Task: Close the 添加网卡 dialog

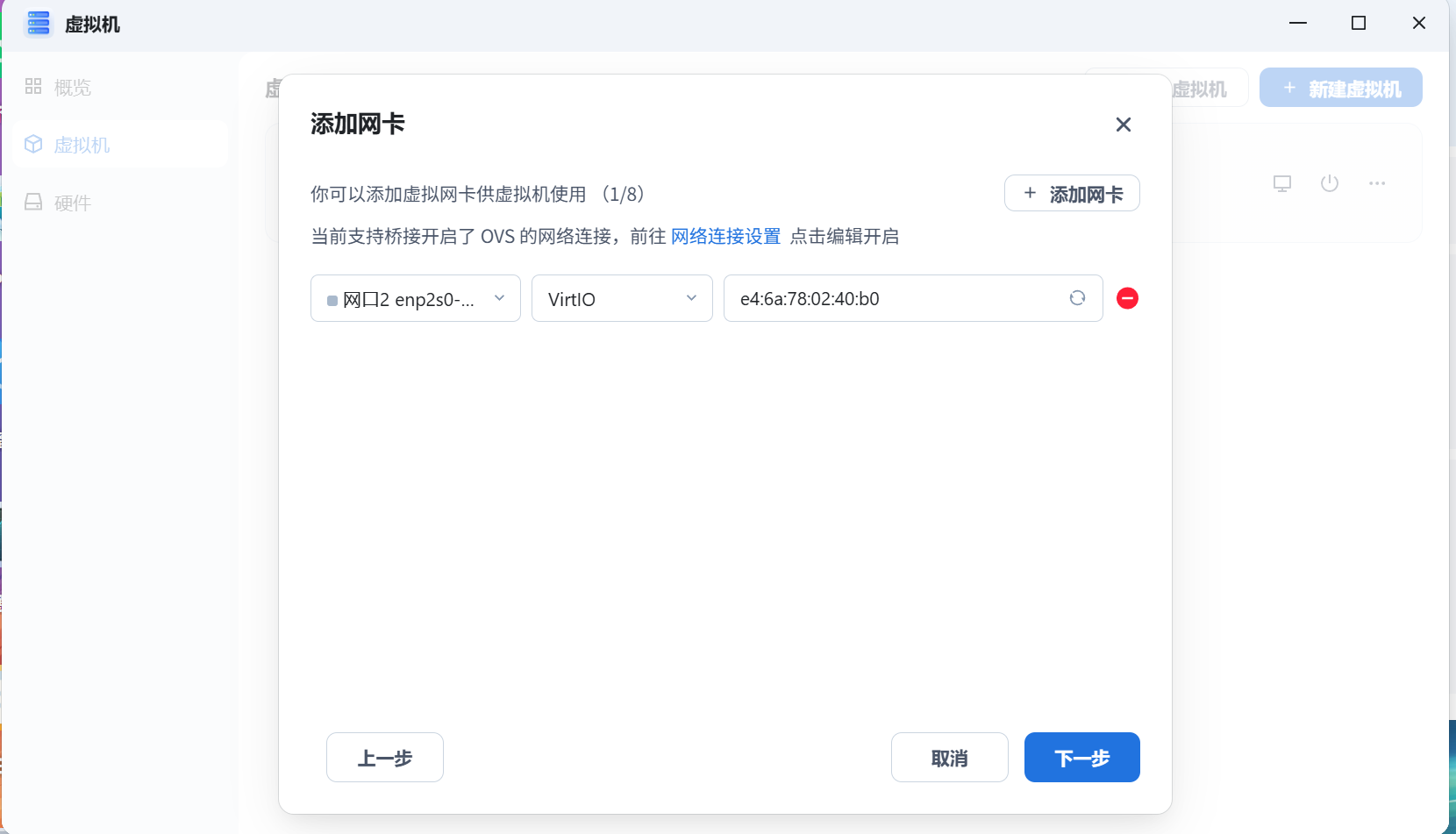Action: coord(1124,125)
